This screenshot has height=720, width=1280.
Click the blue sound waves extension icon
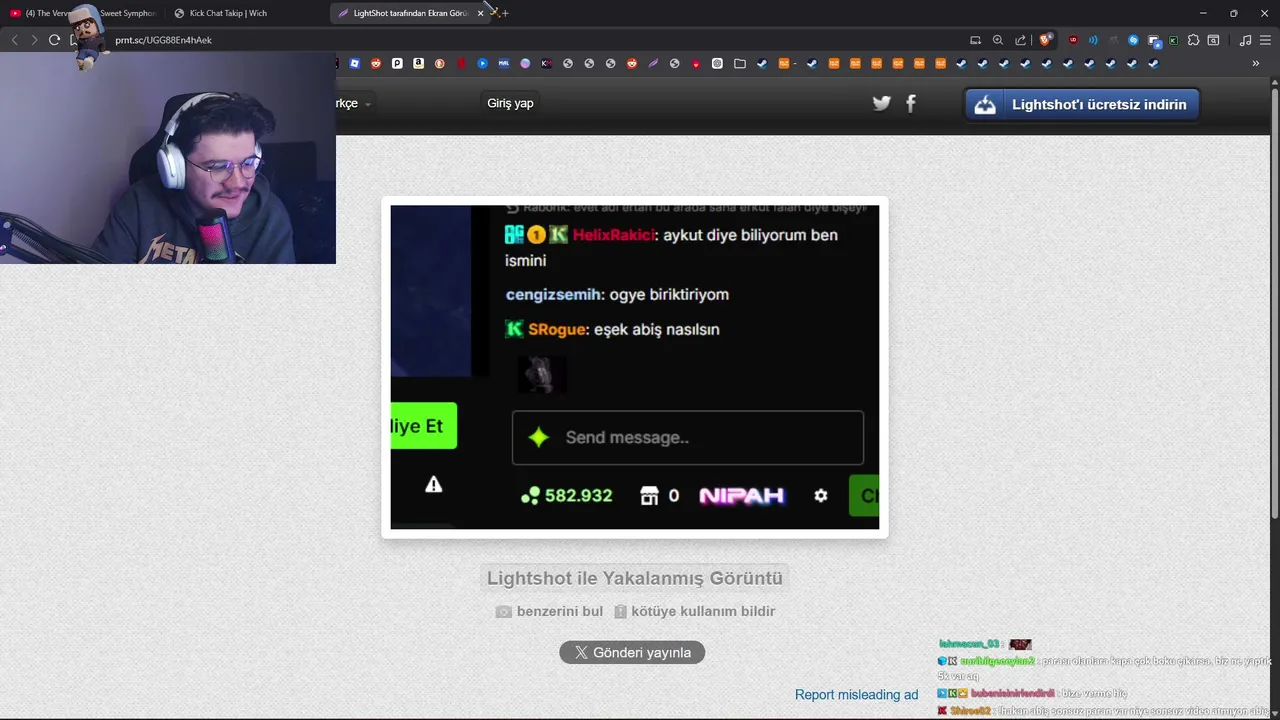(1093, 40)
